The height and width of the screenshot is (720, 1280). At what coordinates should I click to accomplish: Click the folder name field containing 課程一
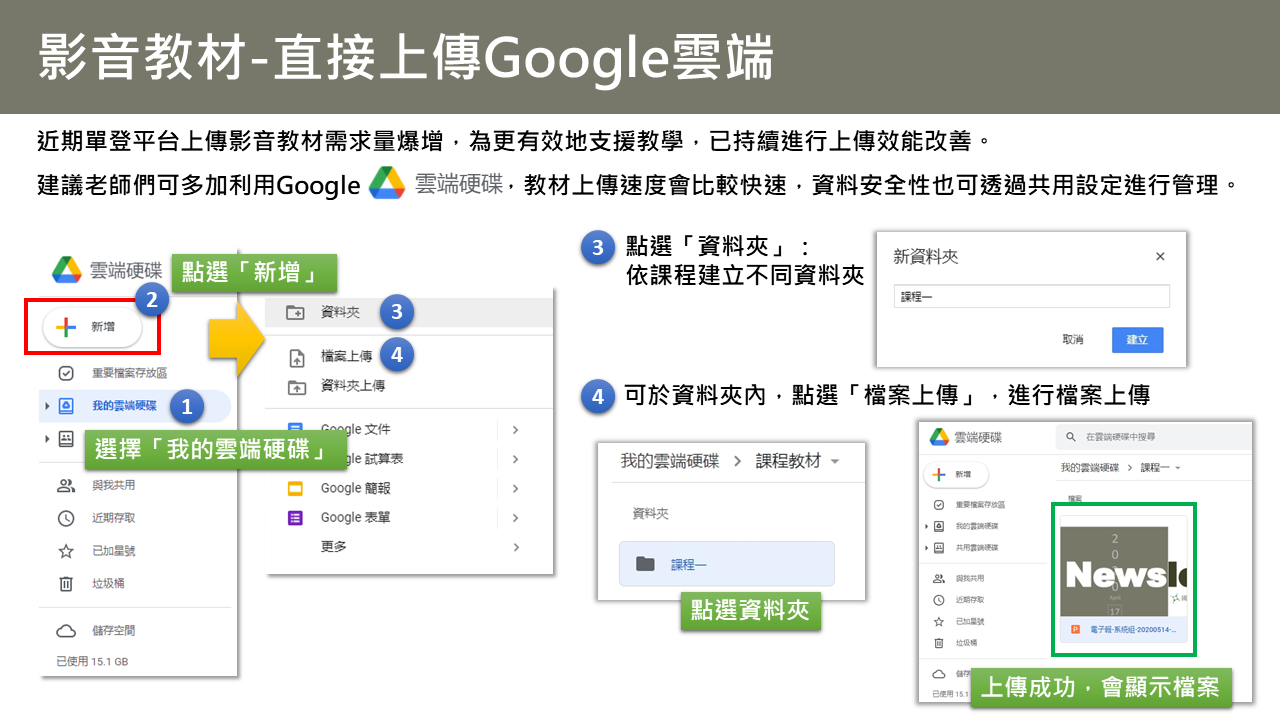[x=1031, y=296]
